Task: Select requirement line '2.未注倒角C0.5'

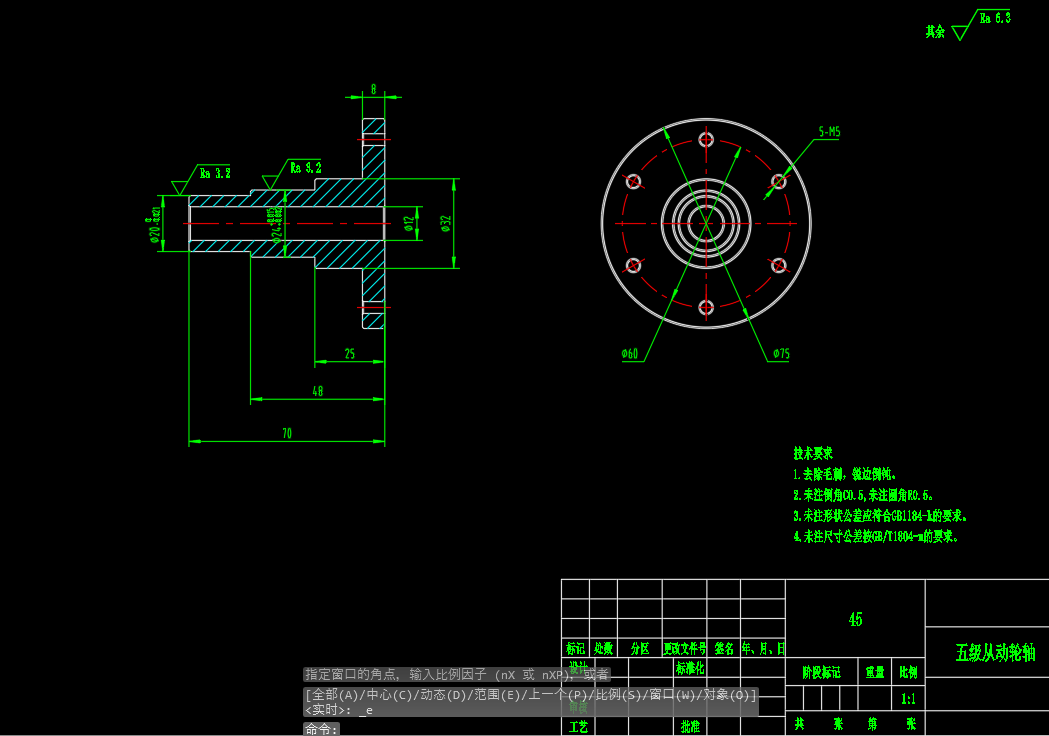Action: point(863,495)
